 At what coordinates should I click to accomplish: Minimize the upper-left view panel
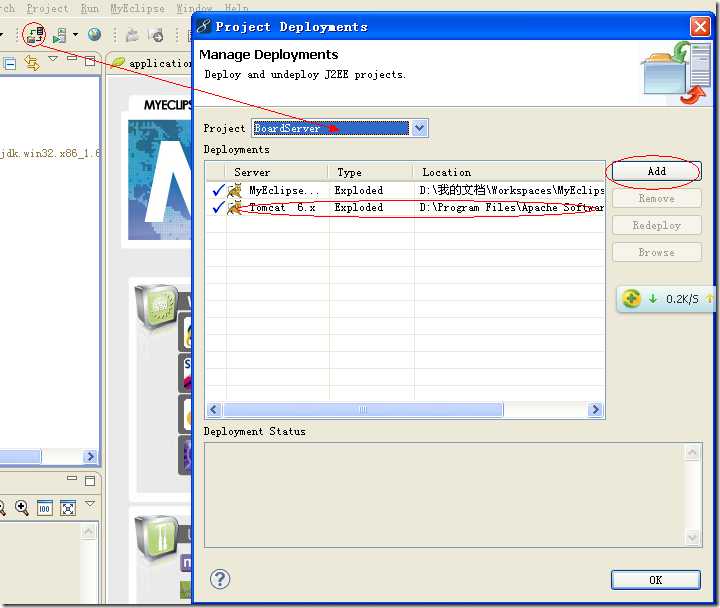tap(72, 59)
